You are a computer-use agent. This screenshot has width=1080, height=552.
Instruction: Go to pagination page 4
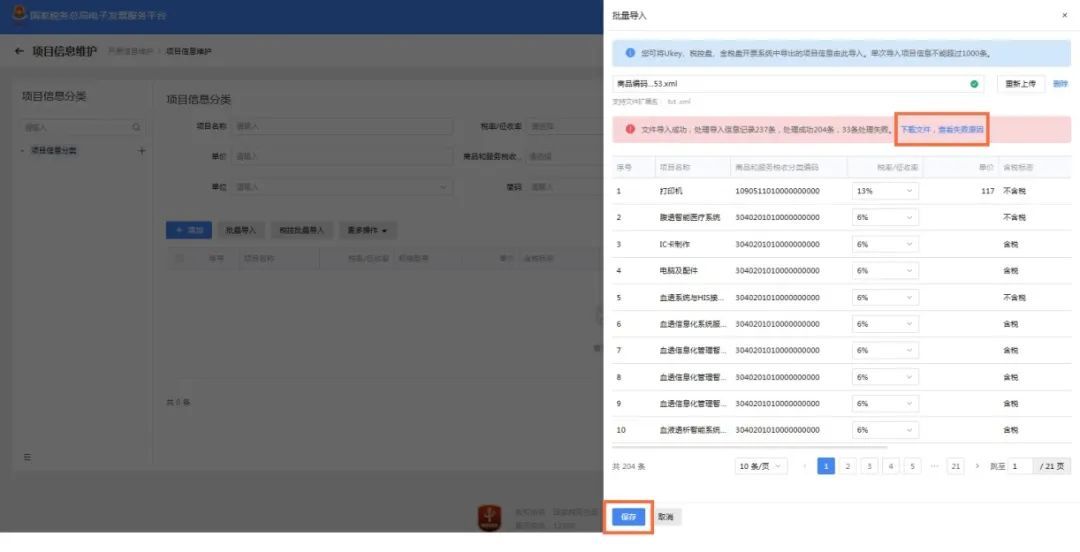coord(891,467)
